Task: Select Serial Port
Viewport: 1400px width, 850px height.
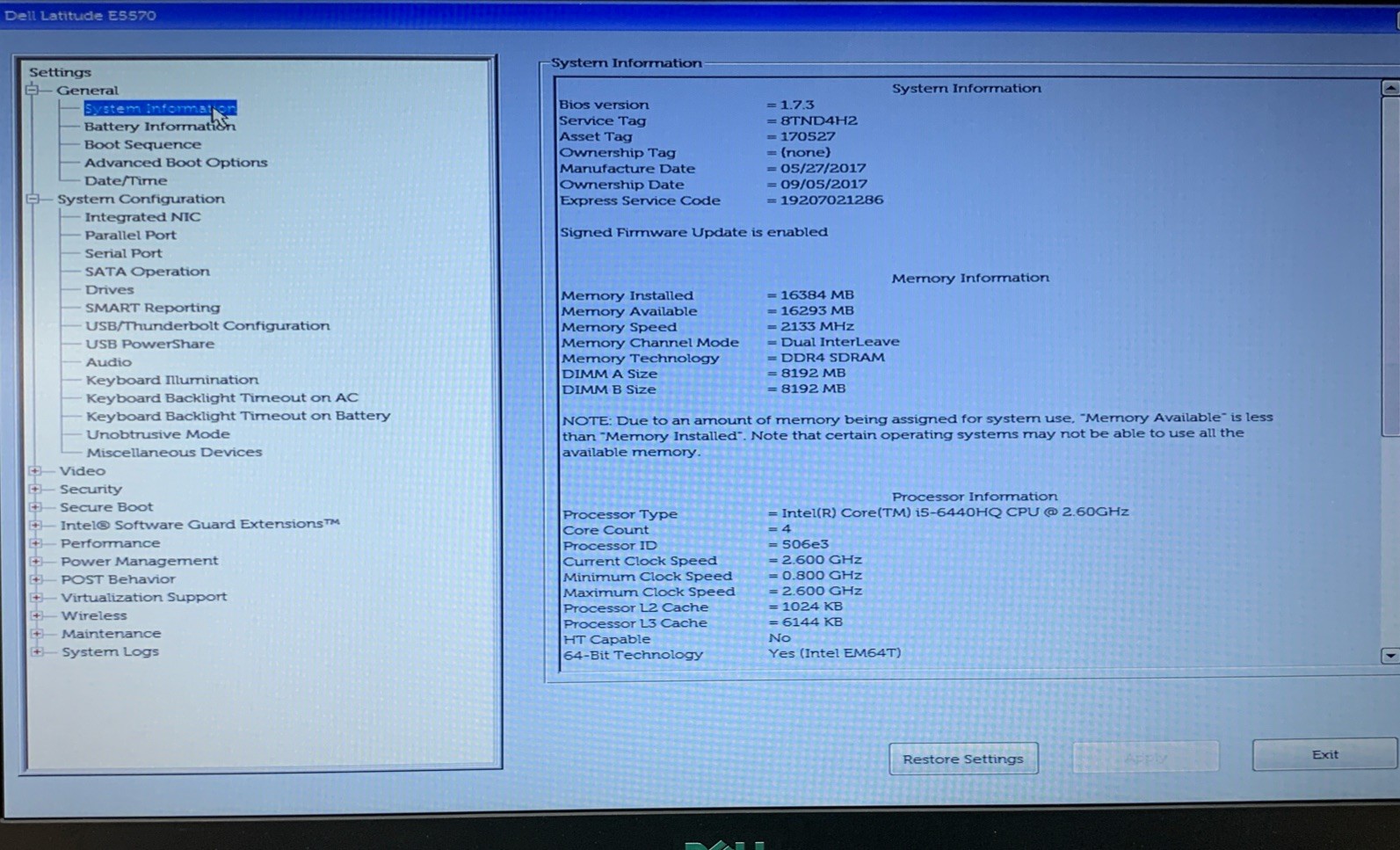Action: [123, 253]
